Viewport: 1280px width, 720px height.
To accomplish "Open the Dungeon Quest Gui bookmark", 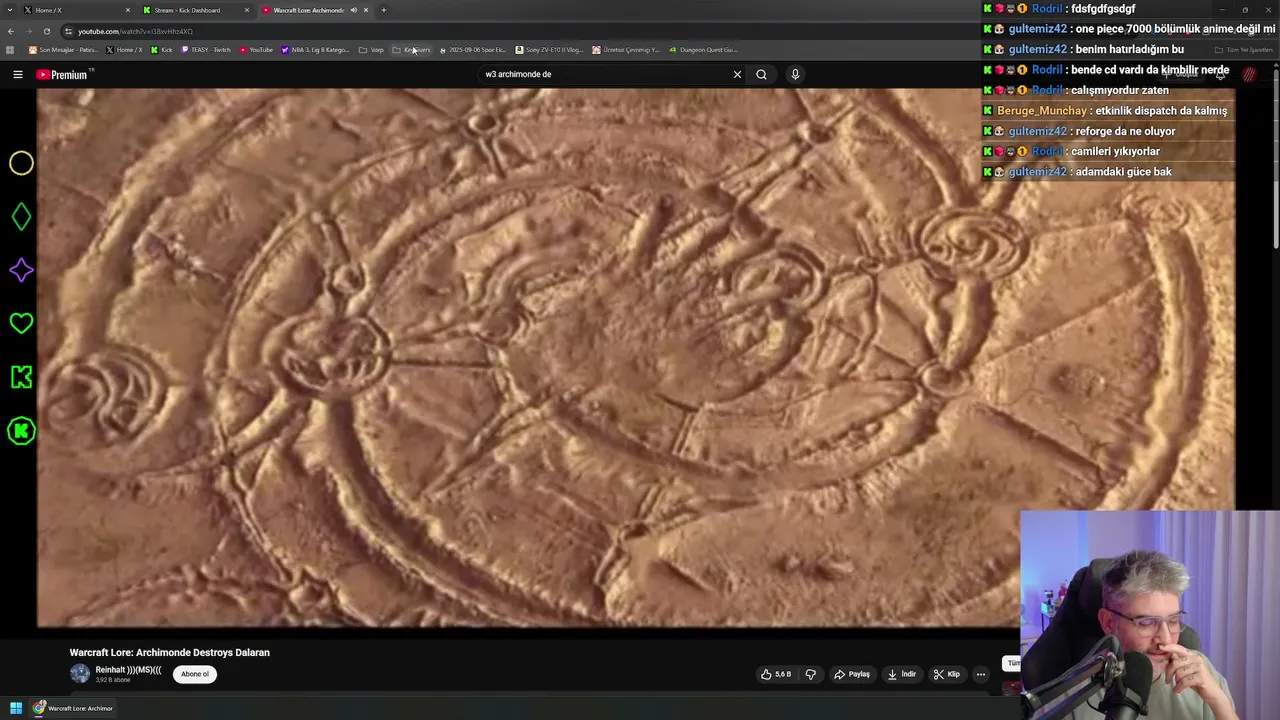I will tap(703, 50).
